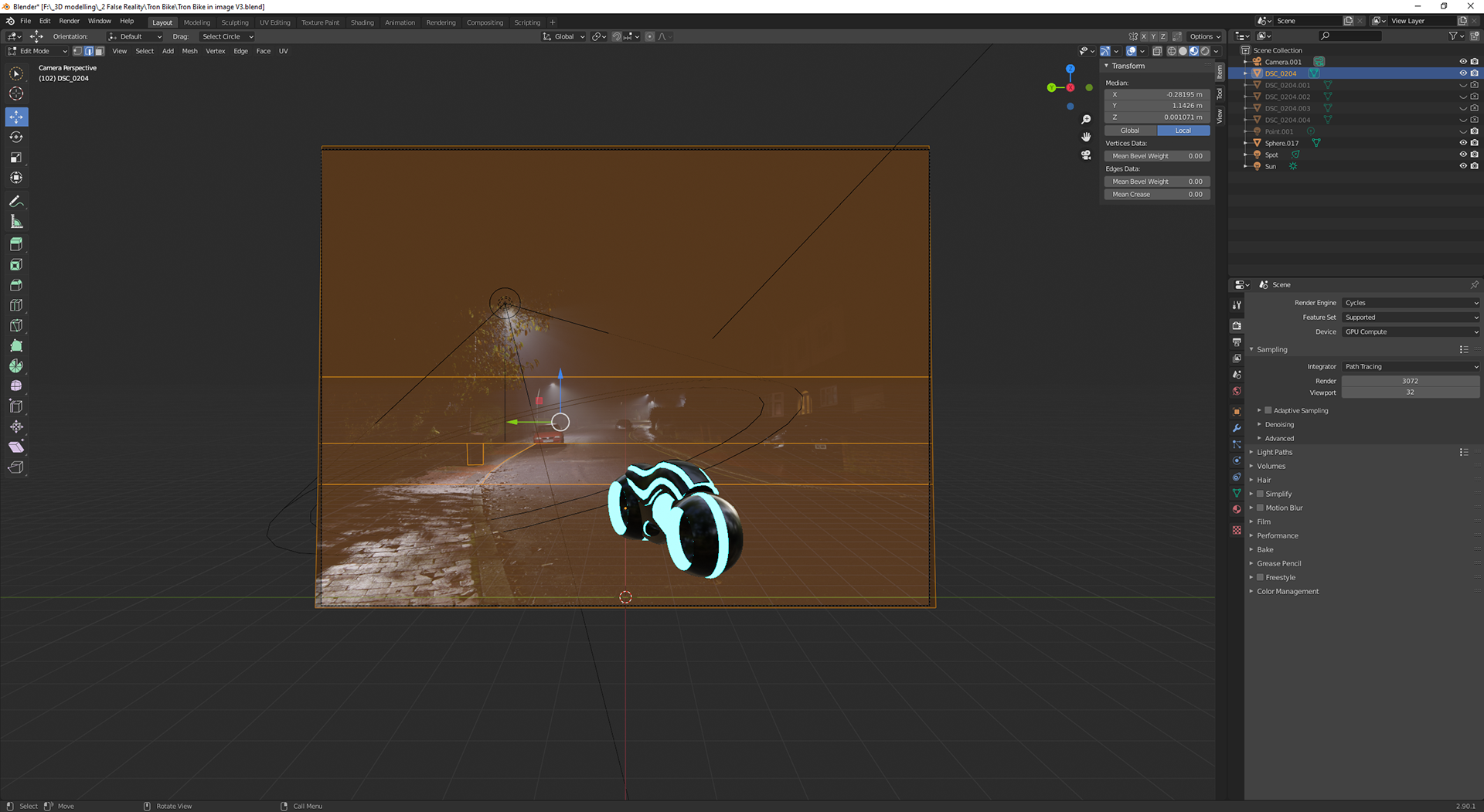The width and height of the screenshot is (1484, 812).
Task: Open the Drag Select Circle dropdown
Action: pos(227,36)
